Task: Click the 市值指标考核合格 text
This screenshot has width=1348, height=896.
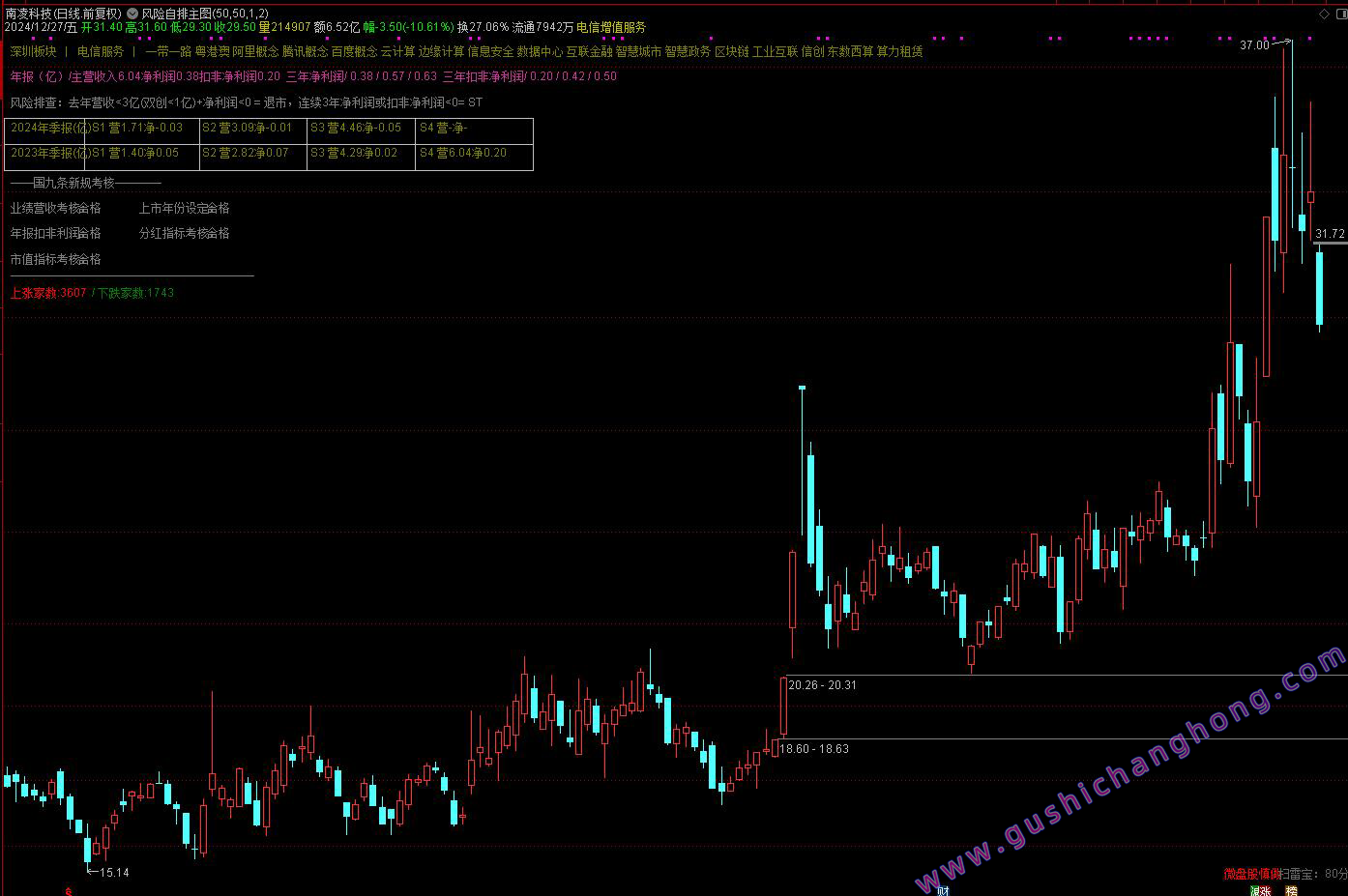Action: click(56, 259)
